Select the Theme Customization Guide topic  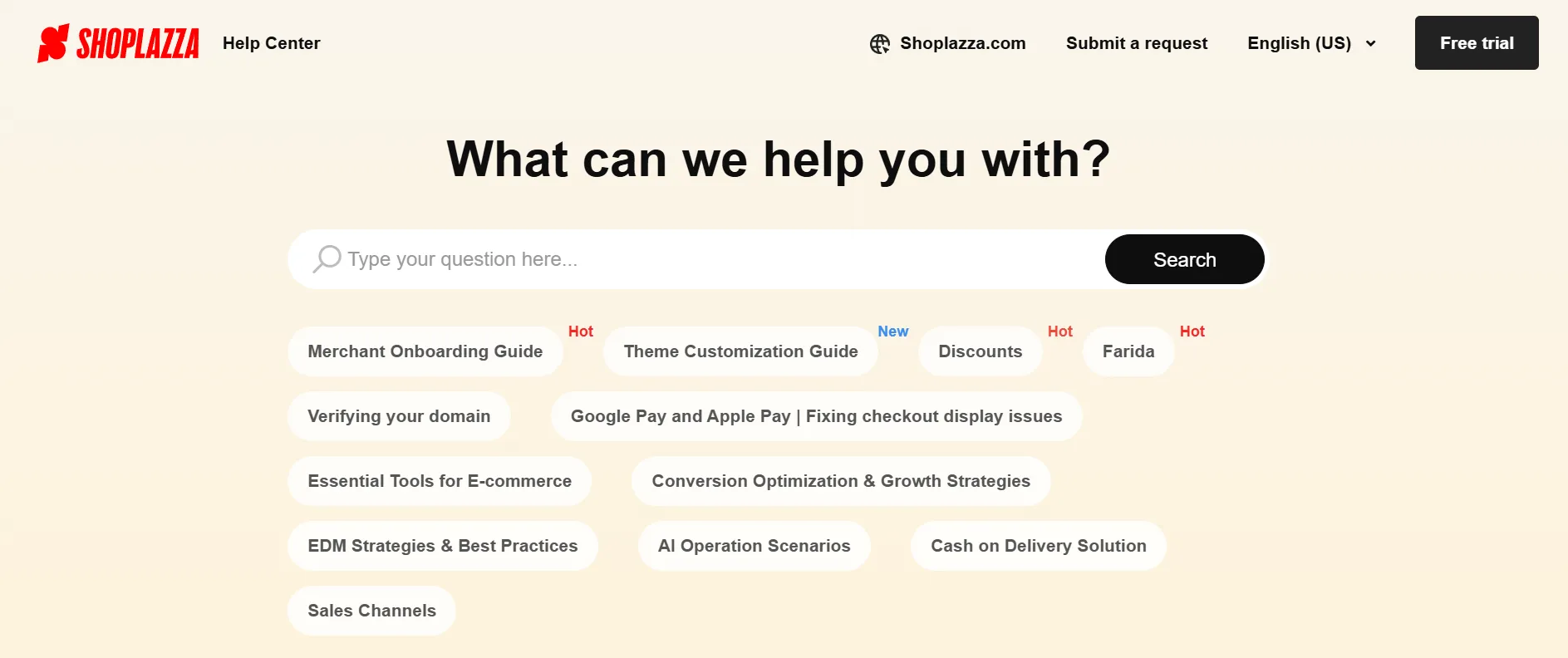pos(740,351)
